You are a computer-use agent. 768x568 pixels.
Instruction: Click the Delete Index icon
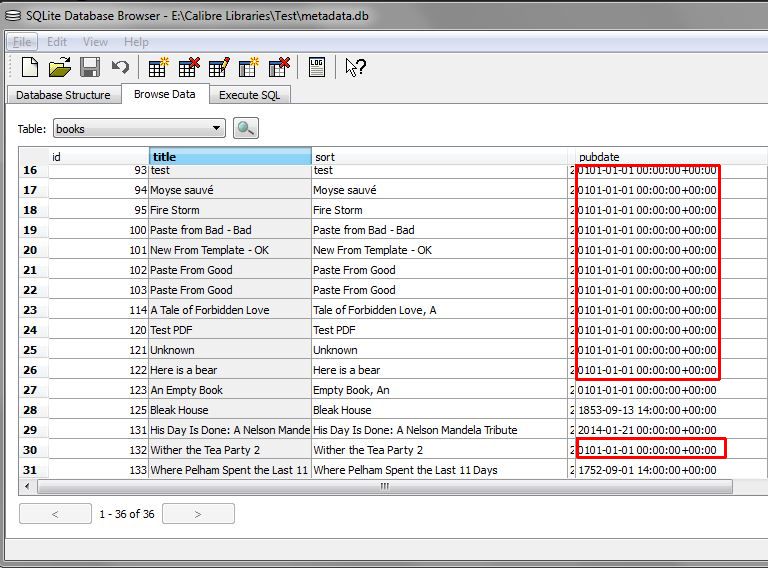point(279,67)
